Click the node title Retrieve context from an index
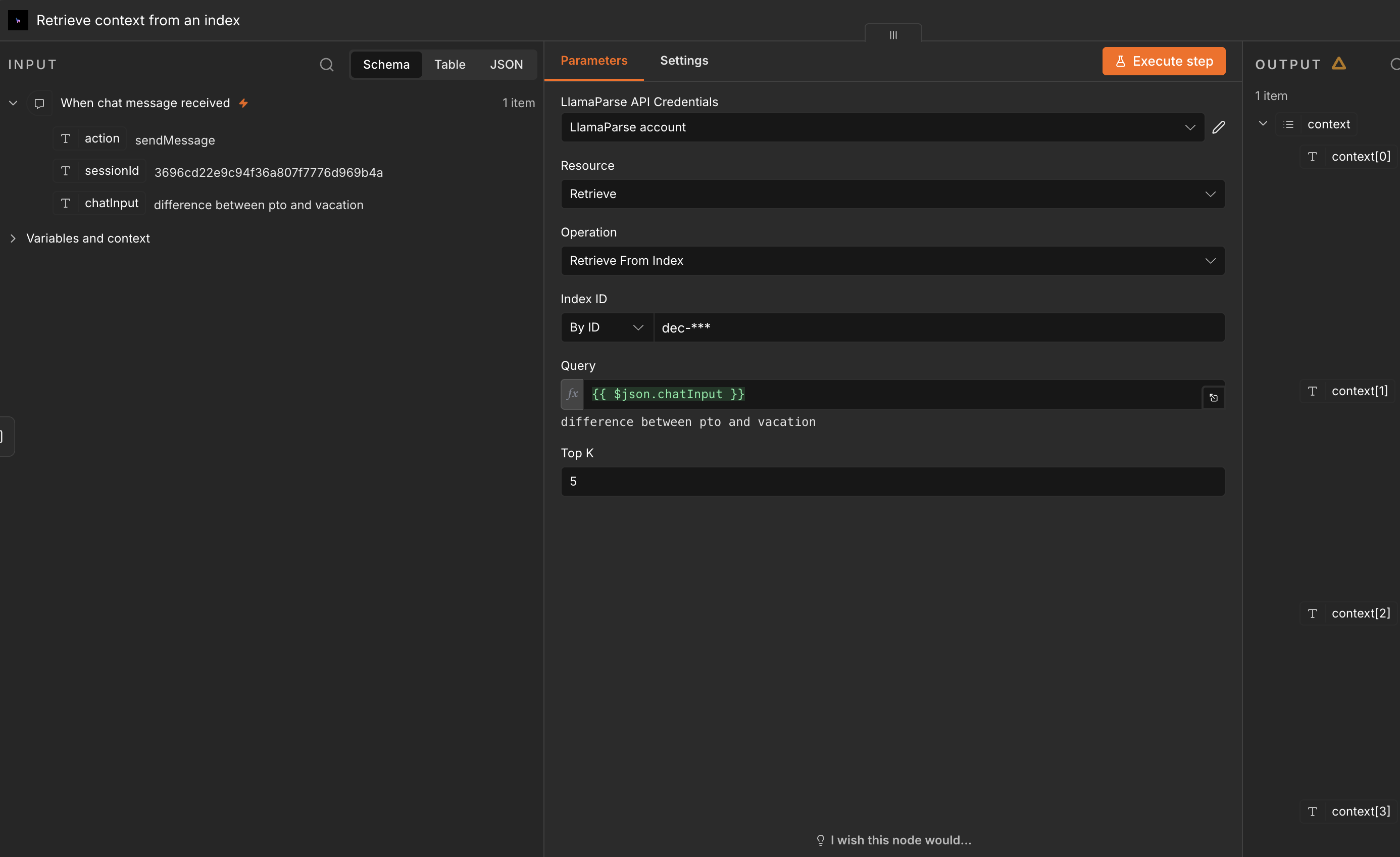 pyautogui.click(x=138, y=20)
